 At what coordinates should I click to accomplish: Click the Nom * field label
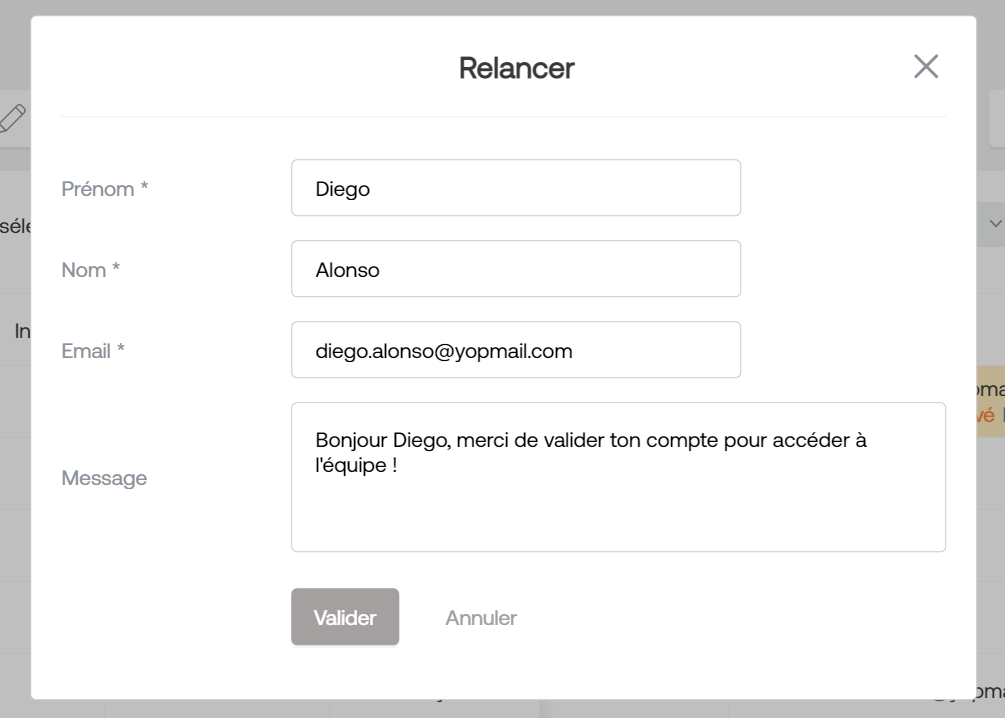coord(90,270)
